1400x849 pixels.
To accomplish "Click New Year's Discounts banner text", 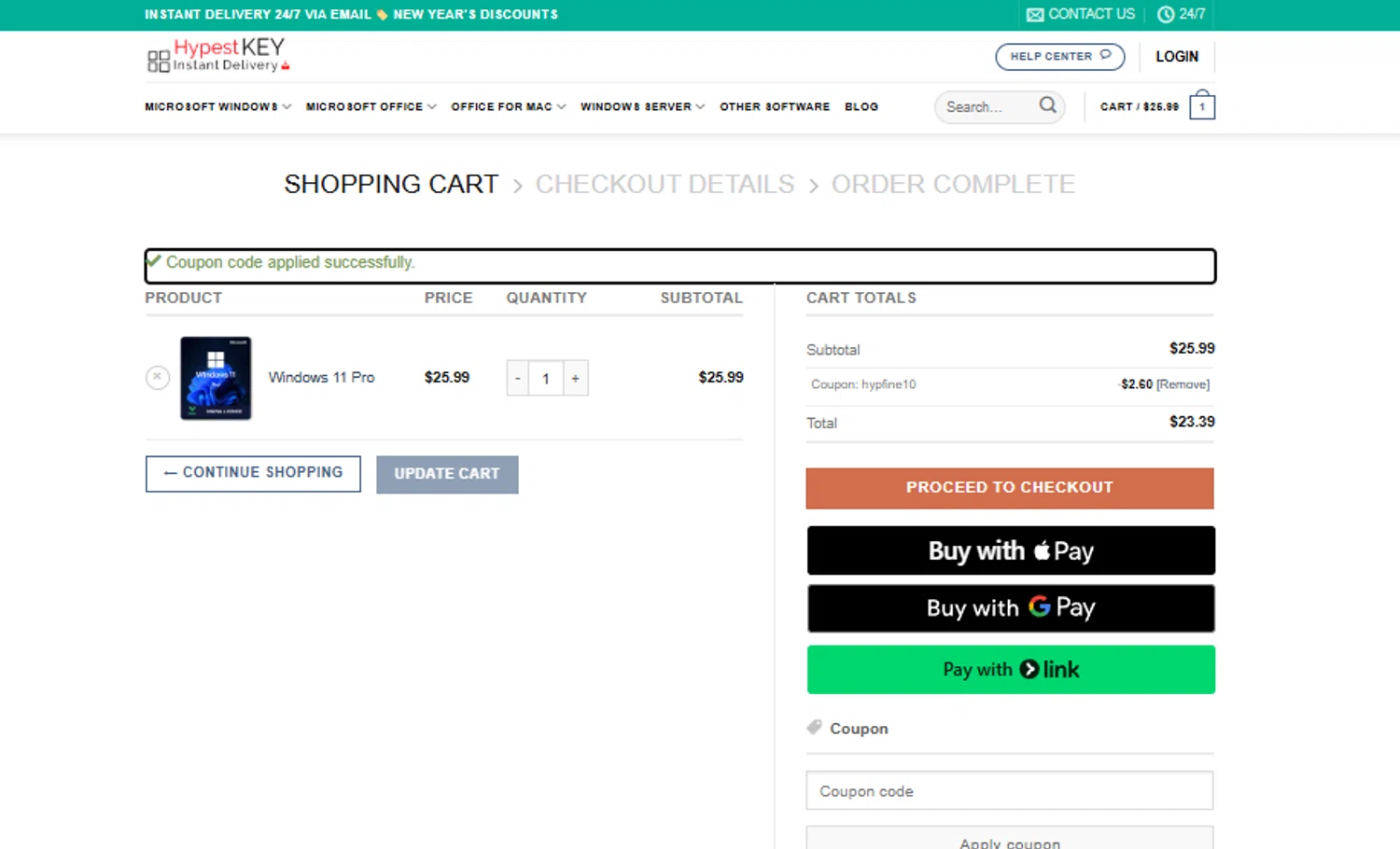I will [x=475, y=15].
